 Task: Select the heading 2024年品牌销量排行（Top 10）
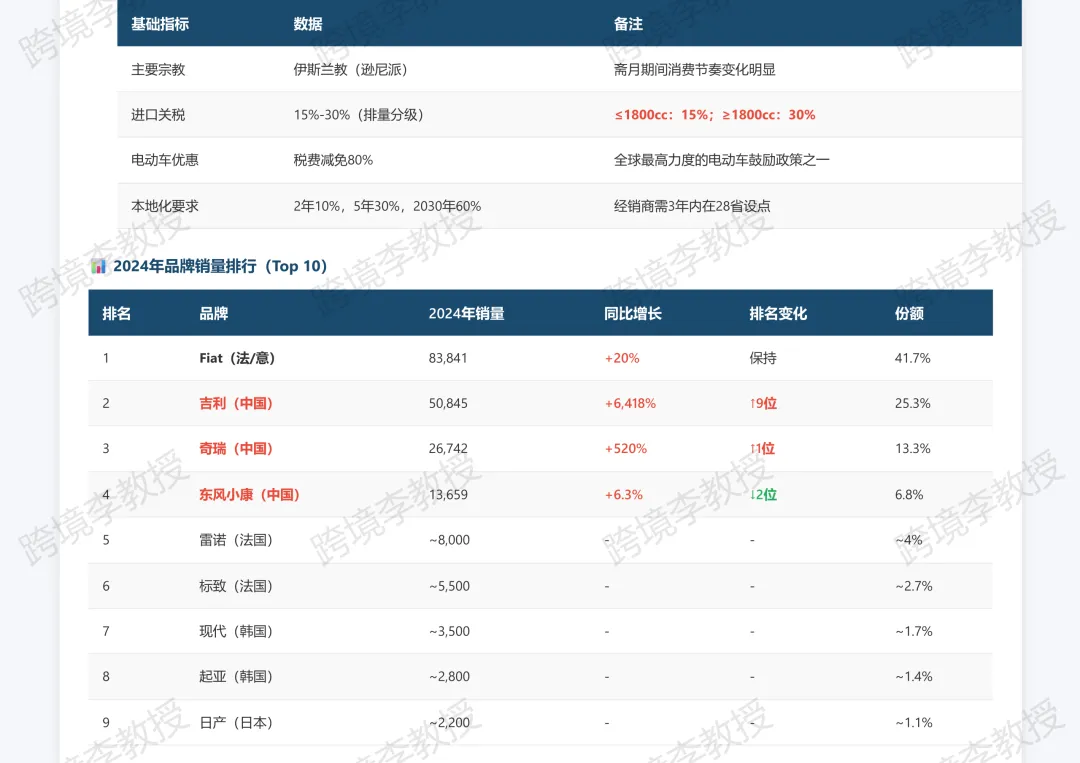coord(220,266)
